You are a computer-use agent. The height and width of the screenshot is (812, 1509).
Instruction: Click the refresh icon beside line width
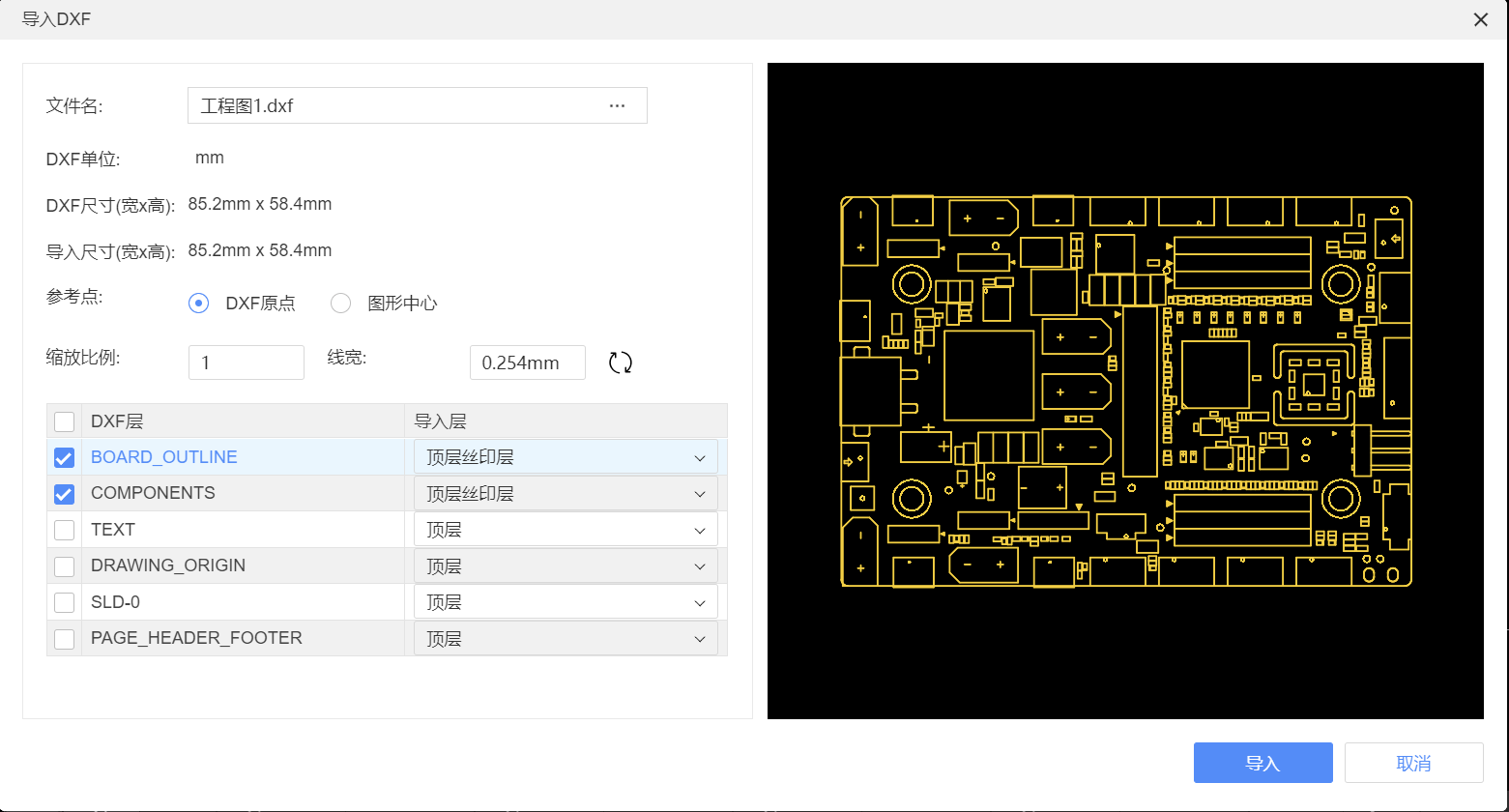(620, 362)
